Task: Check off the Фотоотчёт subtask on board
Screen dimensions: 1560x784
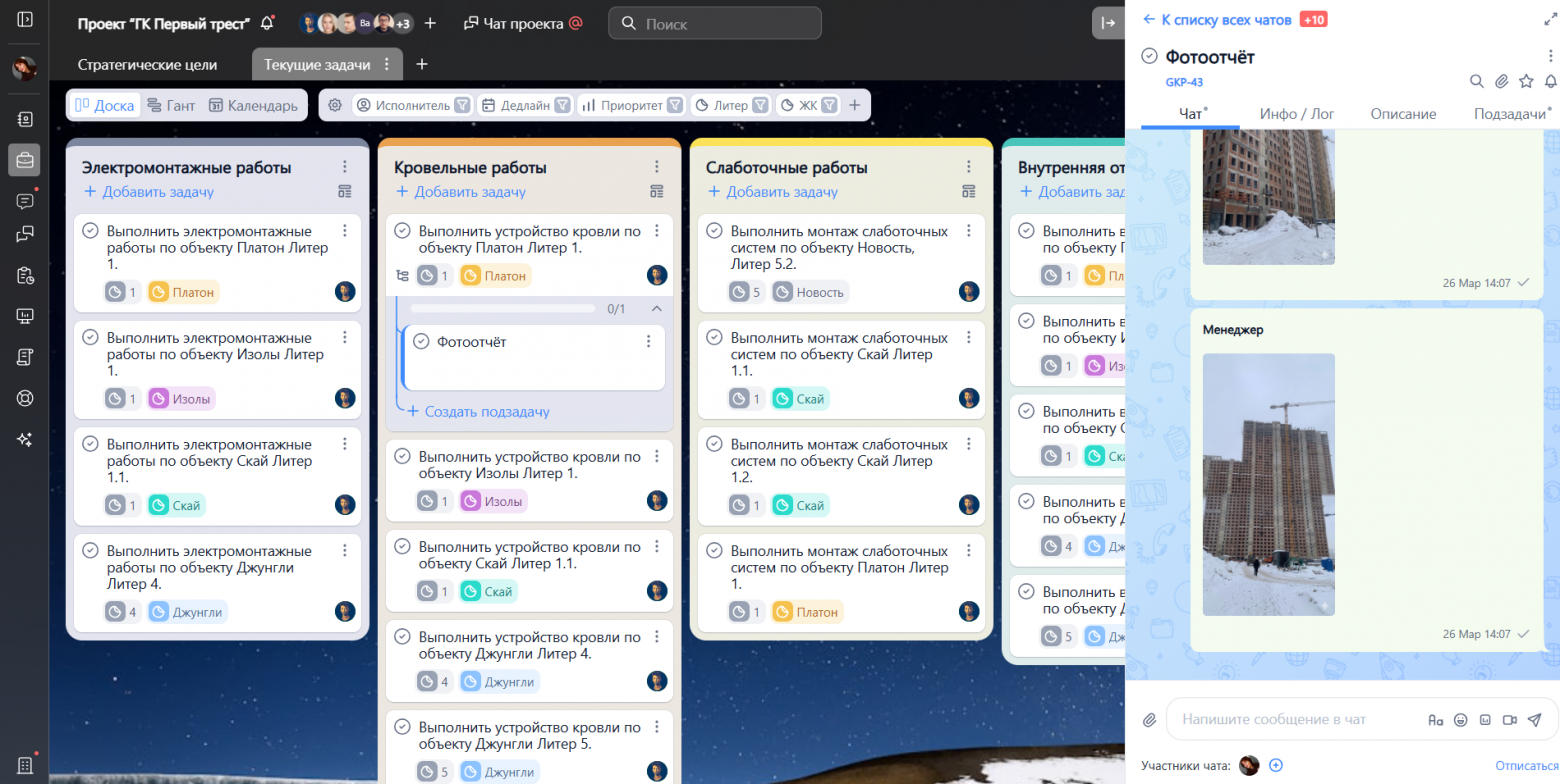Action: pos(421,341)
